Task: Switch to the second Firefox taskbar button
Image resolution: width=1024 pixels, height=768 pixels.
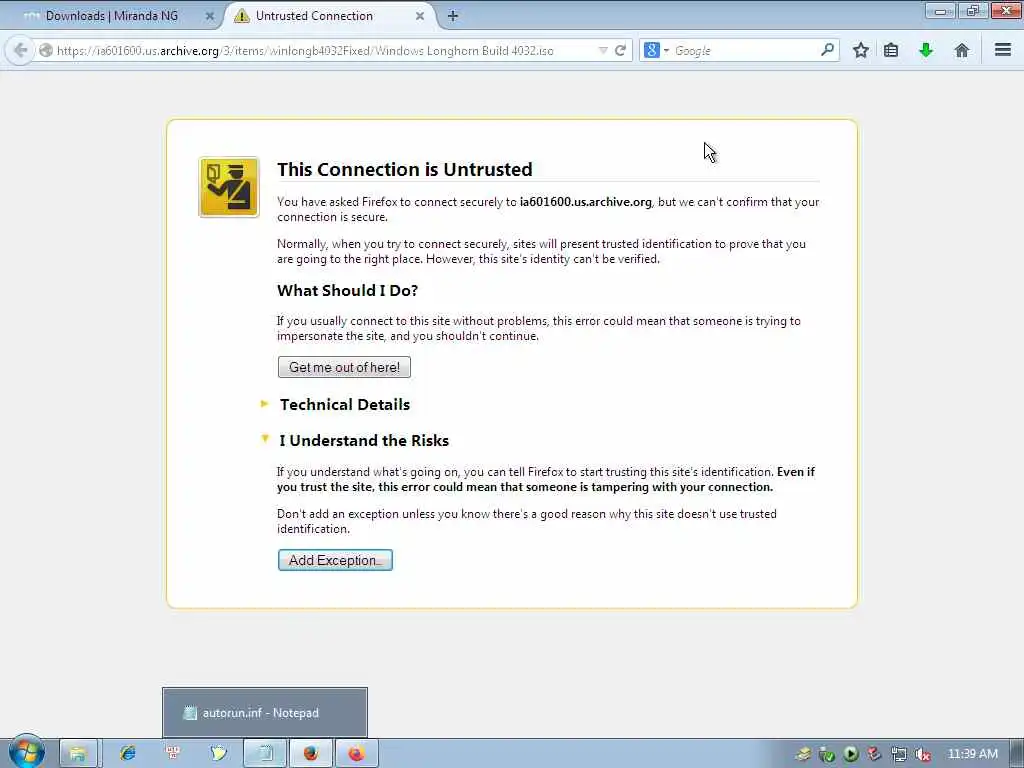Action: click(x=357, y=754)
